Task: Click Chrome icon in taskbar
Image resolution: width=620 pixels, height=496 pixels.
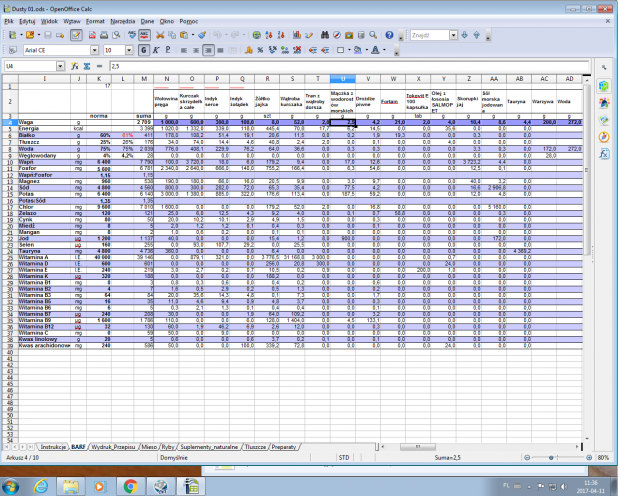Action: [130, 487]
